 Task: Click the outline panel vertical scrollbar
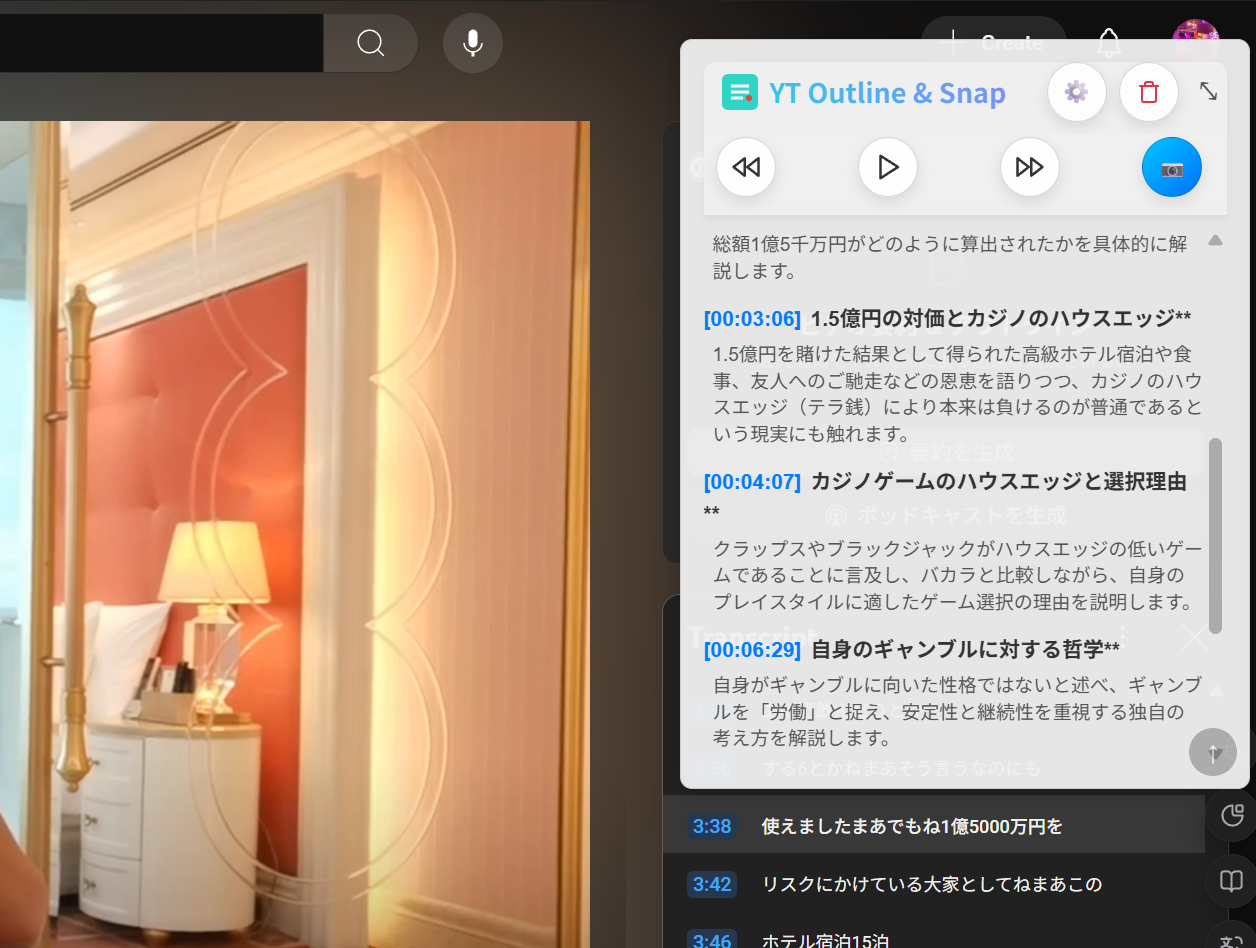pyautogui.click(x=1215, y=535)
